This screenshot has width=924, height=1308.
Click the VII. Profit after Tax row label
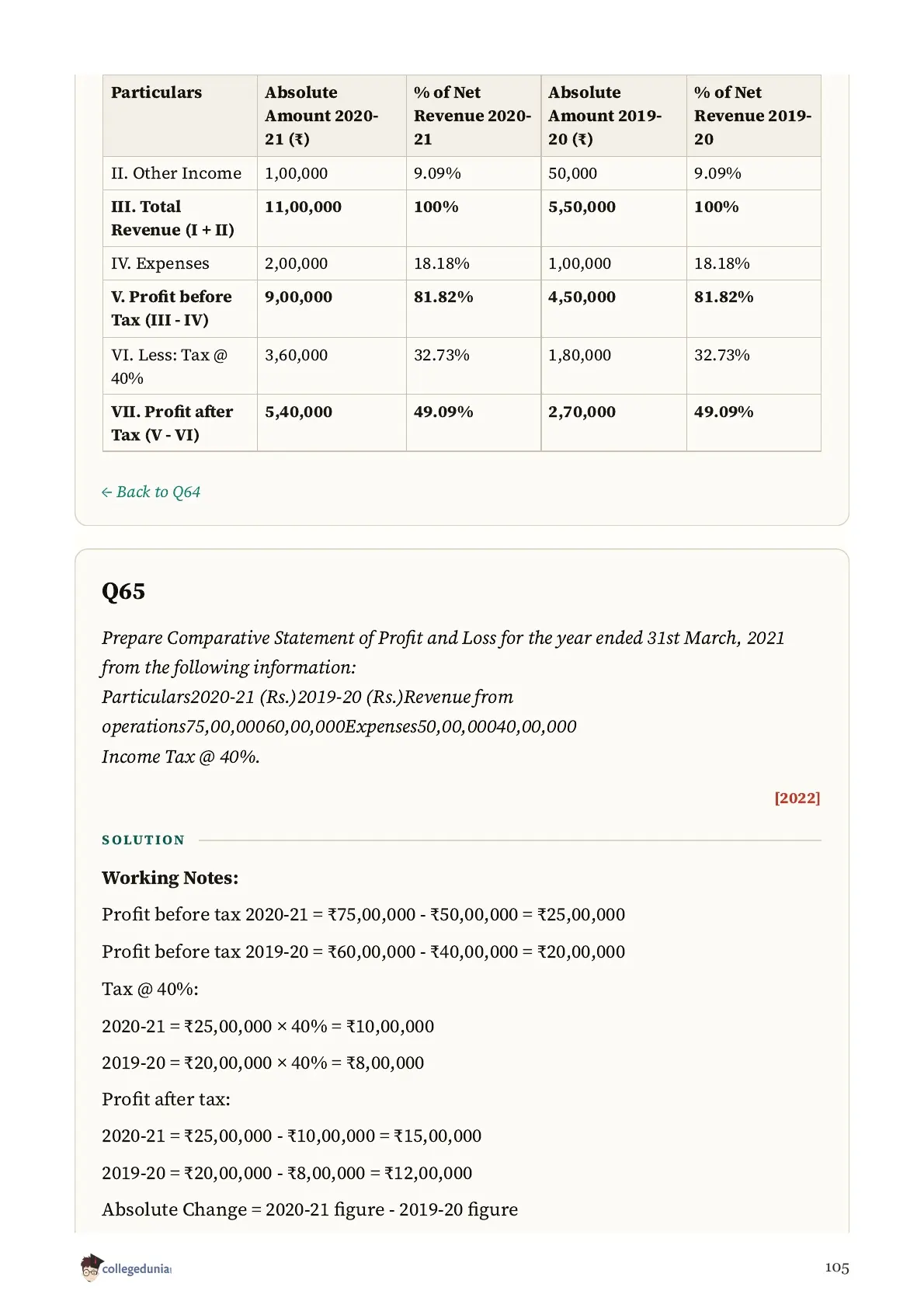pyautogui.click(x=172, y=423)
